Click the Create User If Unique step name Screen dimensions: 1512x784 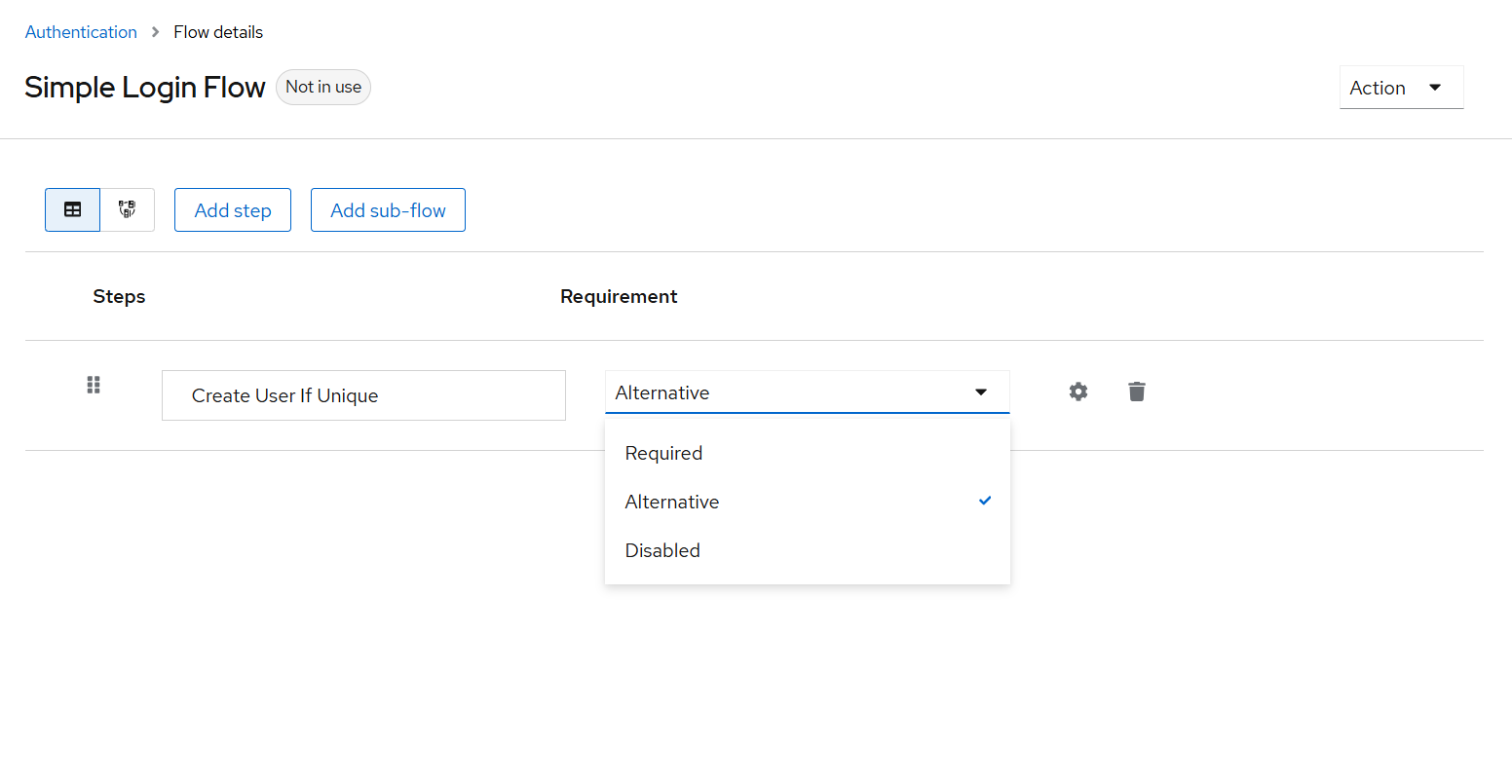(x=284, y=395)
